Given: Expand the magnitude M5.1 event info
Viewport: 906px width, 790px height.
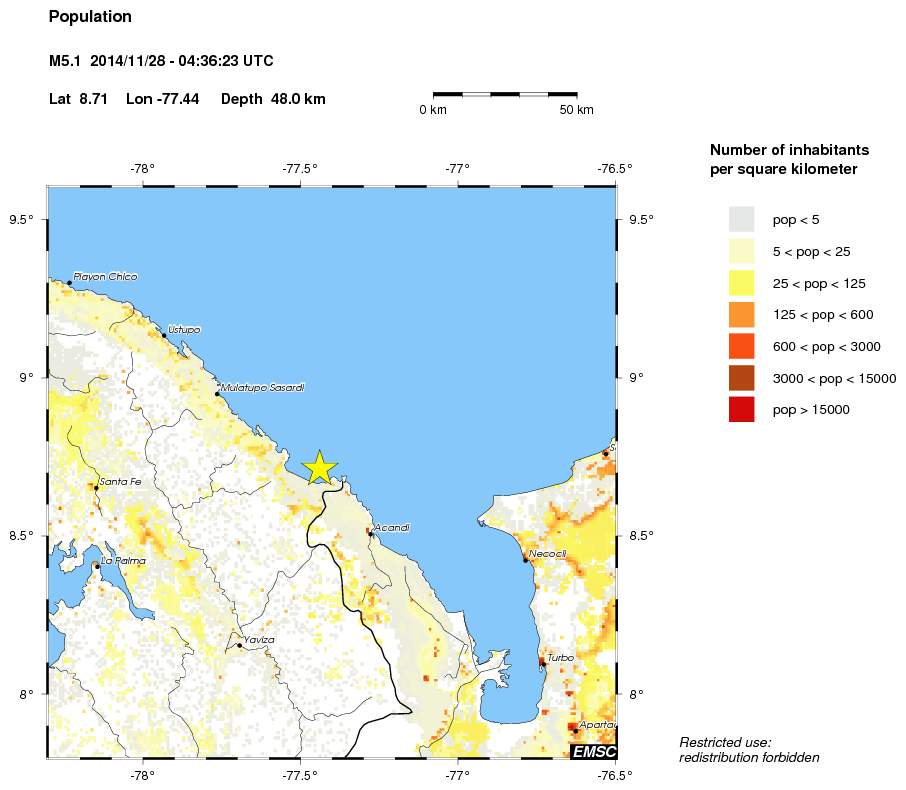Looking at the screenshot, I should tap(64, 61).
